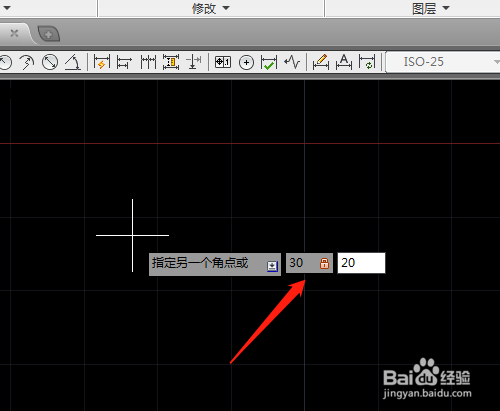Image resolution: width=500 pixels, height=411 pixels.
Task: Click the Center Mark circle icon
Action: point(246,62)
